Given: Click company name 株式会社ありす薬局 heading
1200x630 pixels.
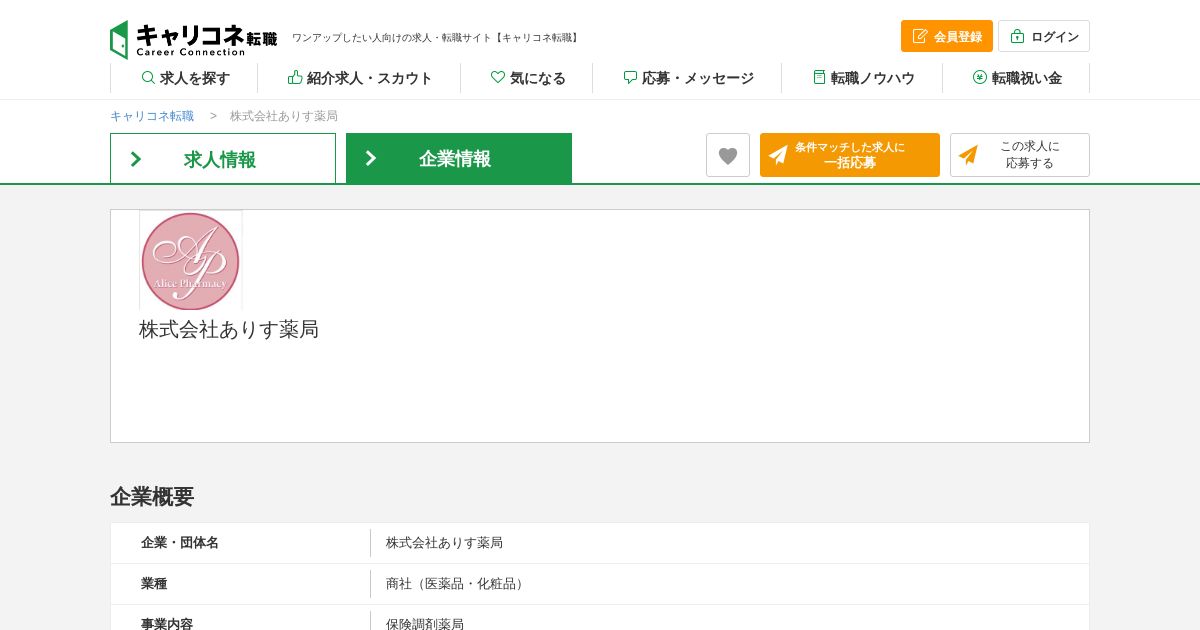Looking at the screenshot, I should (229, 329).
